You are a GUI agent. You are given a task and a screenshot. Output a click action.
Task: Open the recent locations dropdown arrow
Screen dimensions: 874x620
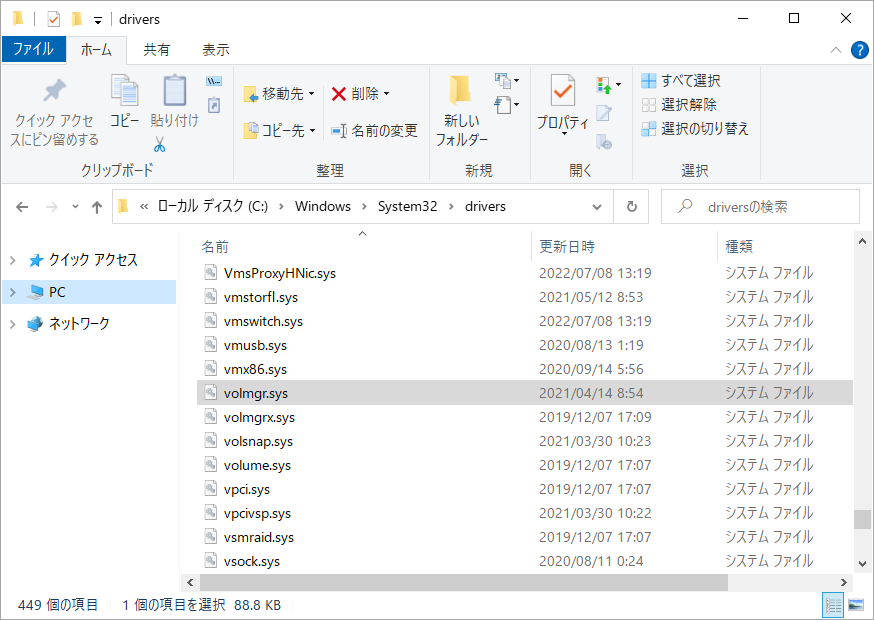click(x=75, y=207)
